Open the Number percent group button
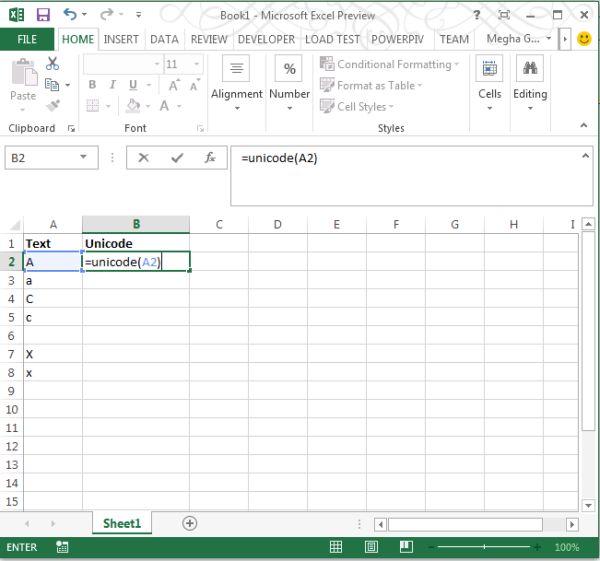The width and height of the screenshot is (600, 561). pos(289,84)
